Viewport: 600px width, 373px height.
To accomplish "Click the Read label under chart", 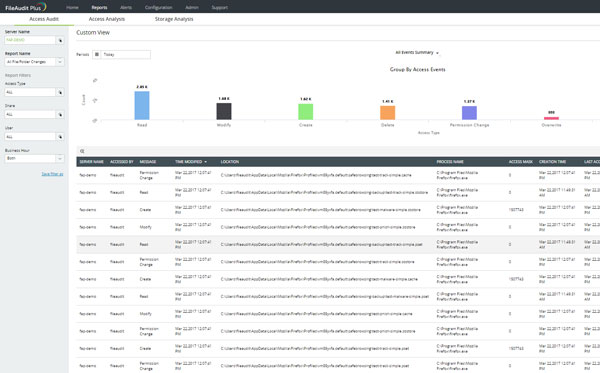I will (142, 125).
